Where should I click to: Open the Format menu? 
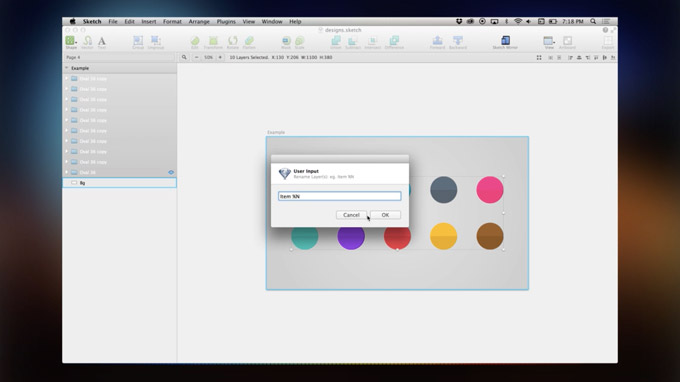pyautogui.click(x=172, y=21)
